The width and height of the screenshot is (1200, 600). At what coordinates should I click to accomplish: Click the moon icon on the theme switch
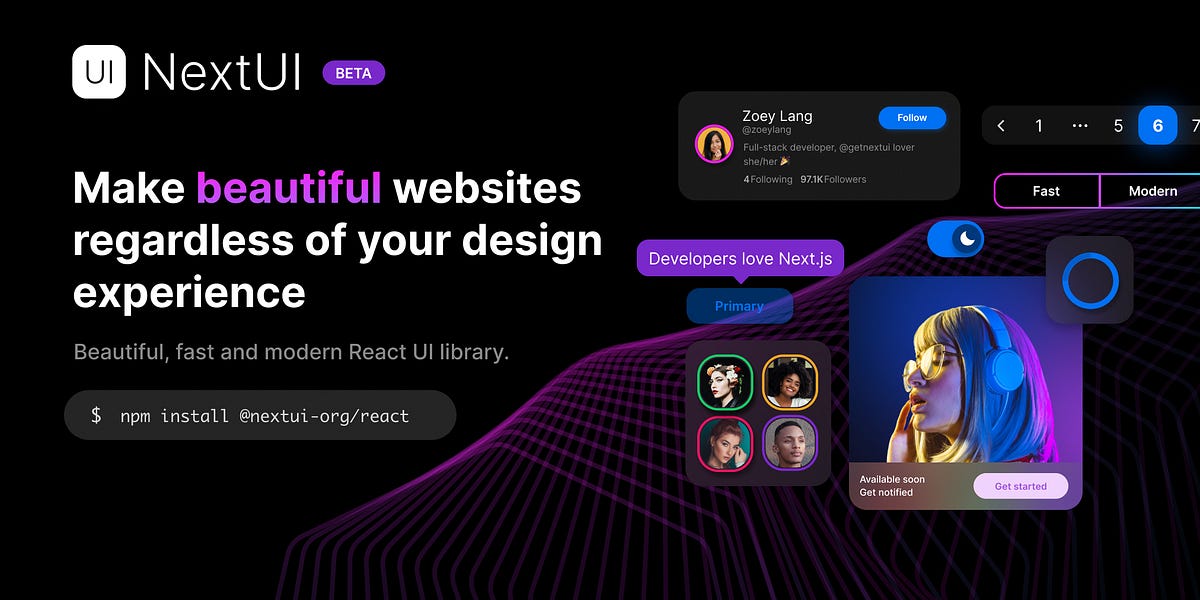[x=966, y=239]
